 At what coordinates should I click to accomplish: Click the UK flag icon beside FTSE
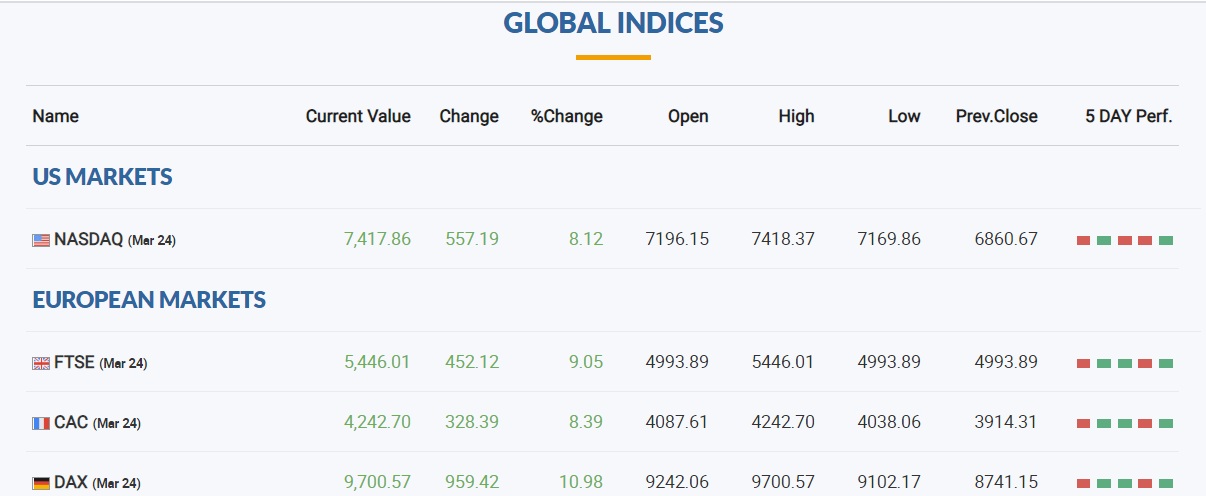(x=41, y=363)
